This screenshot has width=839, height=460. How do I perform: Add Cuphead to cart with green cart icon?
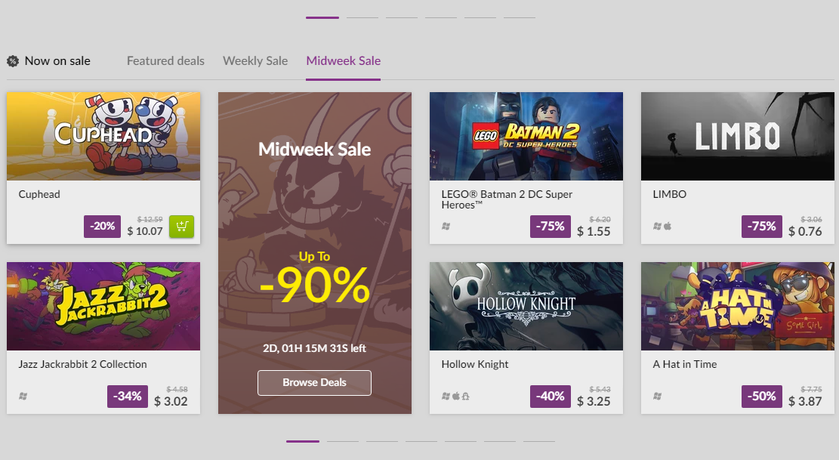coord(181,227)
